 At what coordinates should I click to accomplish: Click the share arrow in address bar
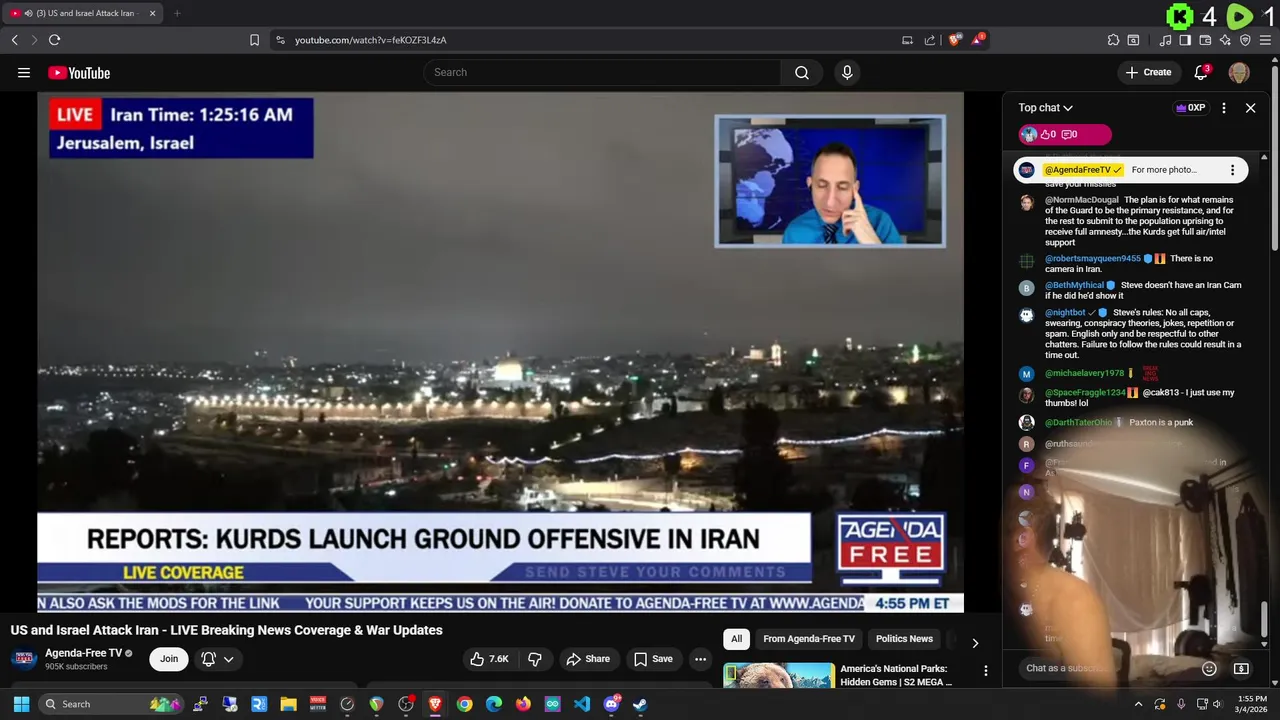click(930, 40)
